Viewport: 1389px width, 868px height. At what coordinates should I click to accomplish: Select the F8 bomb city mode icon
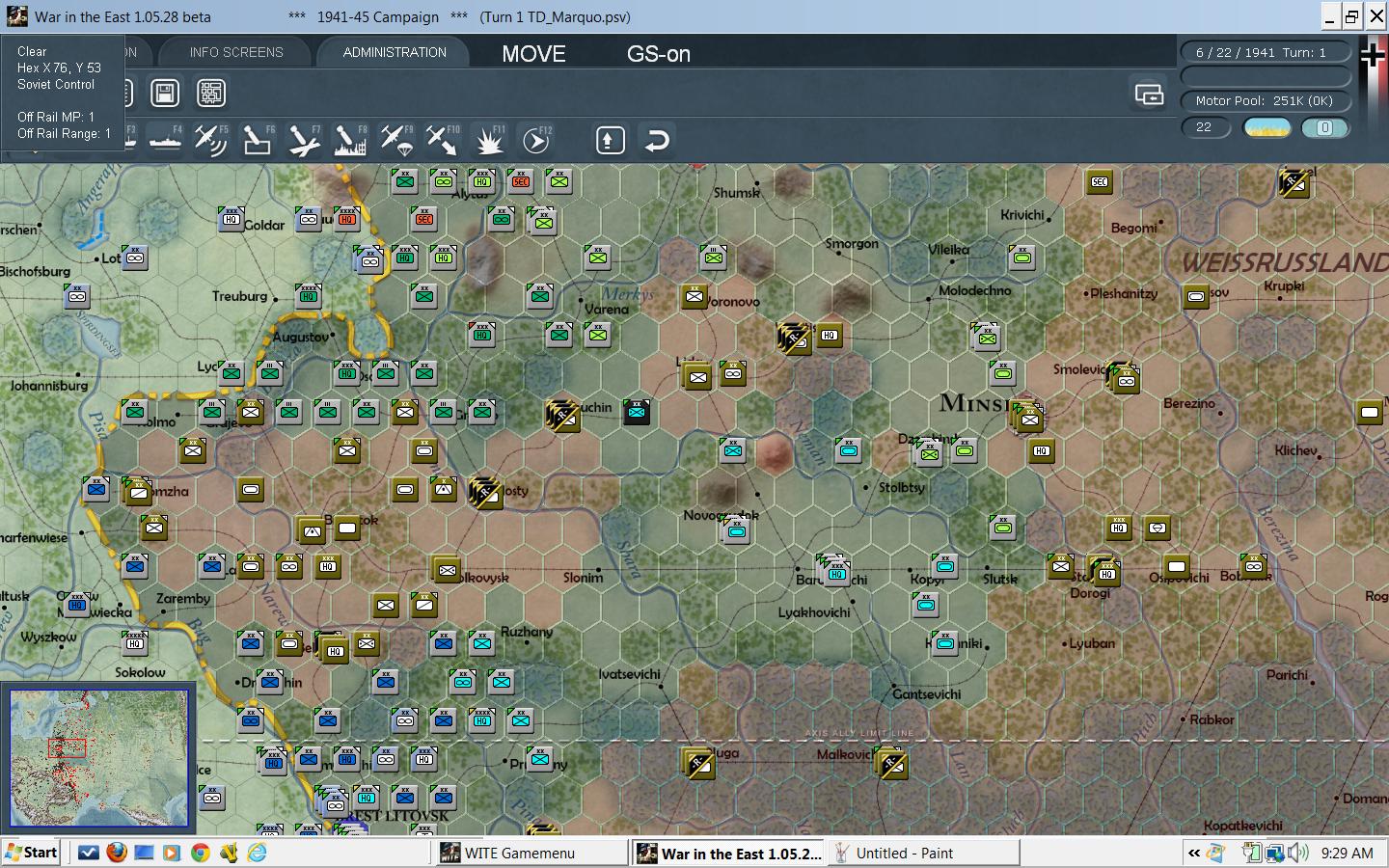[x=350, y=141]
